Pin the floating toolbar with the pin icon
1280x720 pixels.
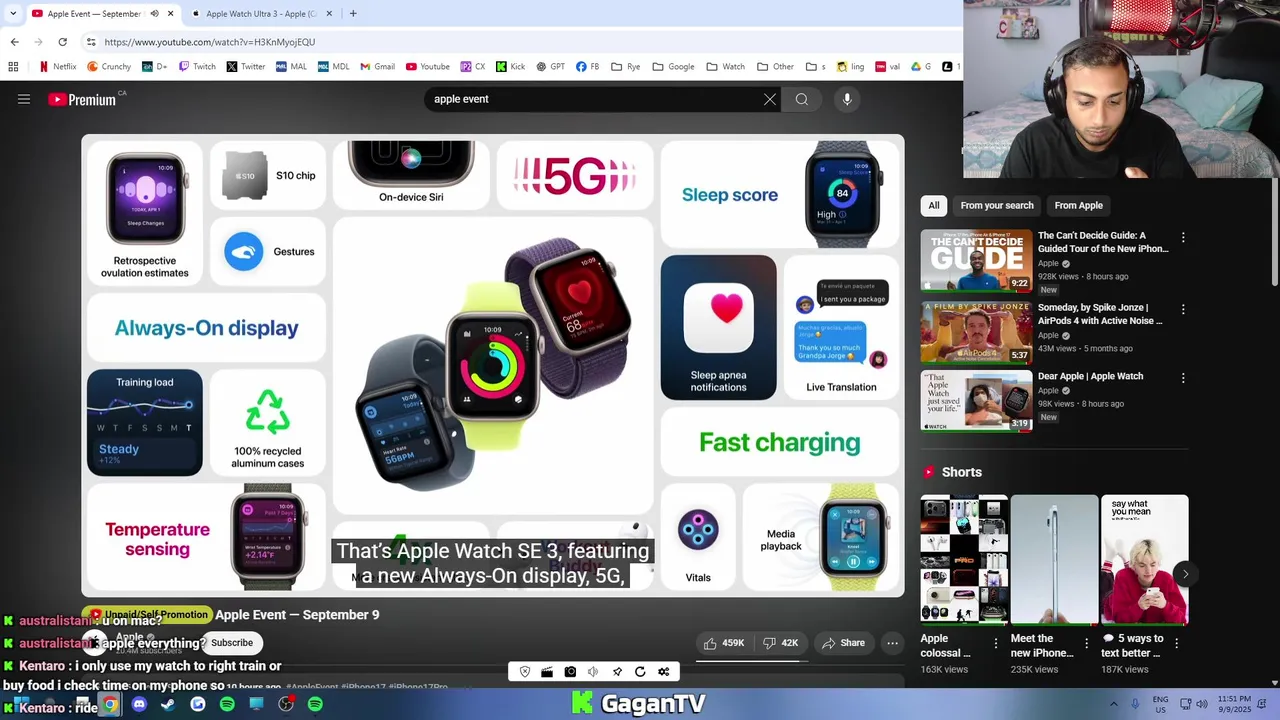[x=617, y=672]
